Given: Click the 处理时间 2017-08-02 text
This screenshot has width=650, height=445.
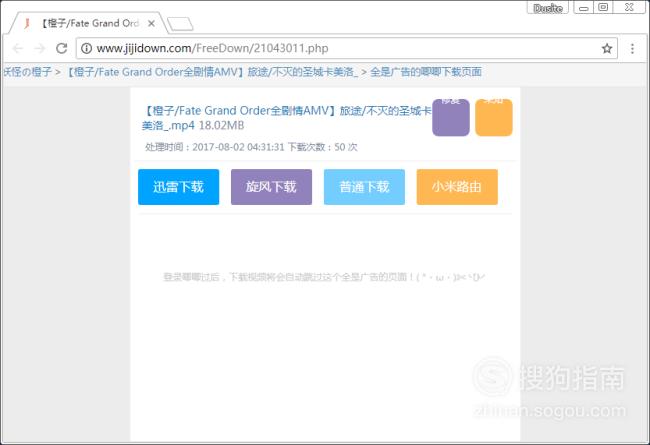Looking at the screenshot, I should pyautogui.click(x=215, y=147).
